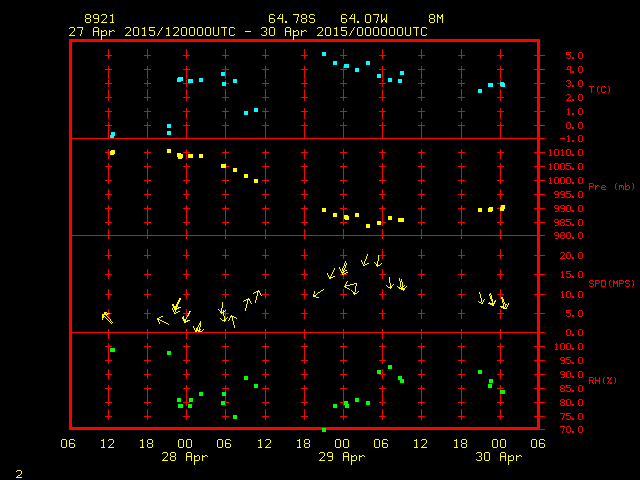
Task: Click the '29 Apr' date label
Action: pyautogui.click(x=342, y=457)
